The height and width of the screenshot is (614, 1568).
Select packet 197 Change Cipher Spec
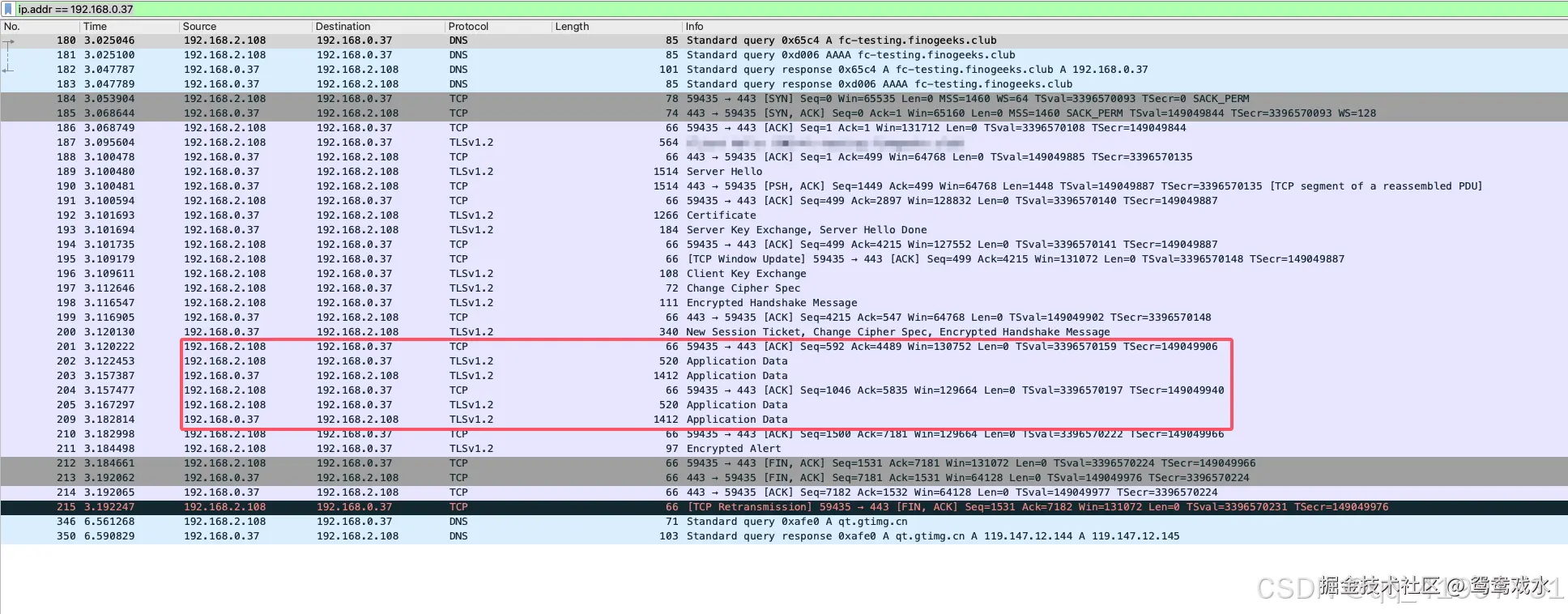coord(784,288)
